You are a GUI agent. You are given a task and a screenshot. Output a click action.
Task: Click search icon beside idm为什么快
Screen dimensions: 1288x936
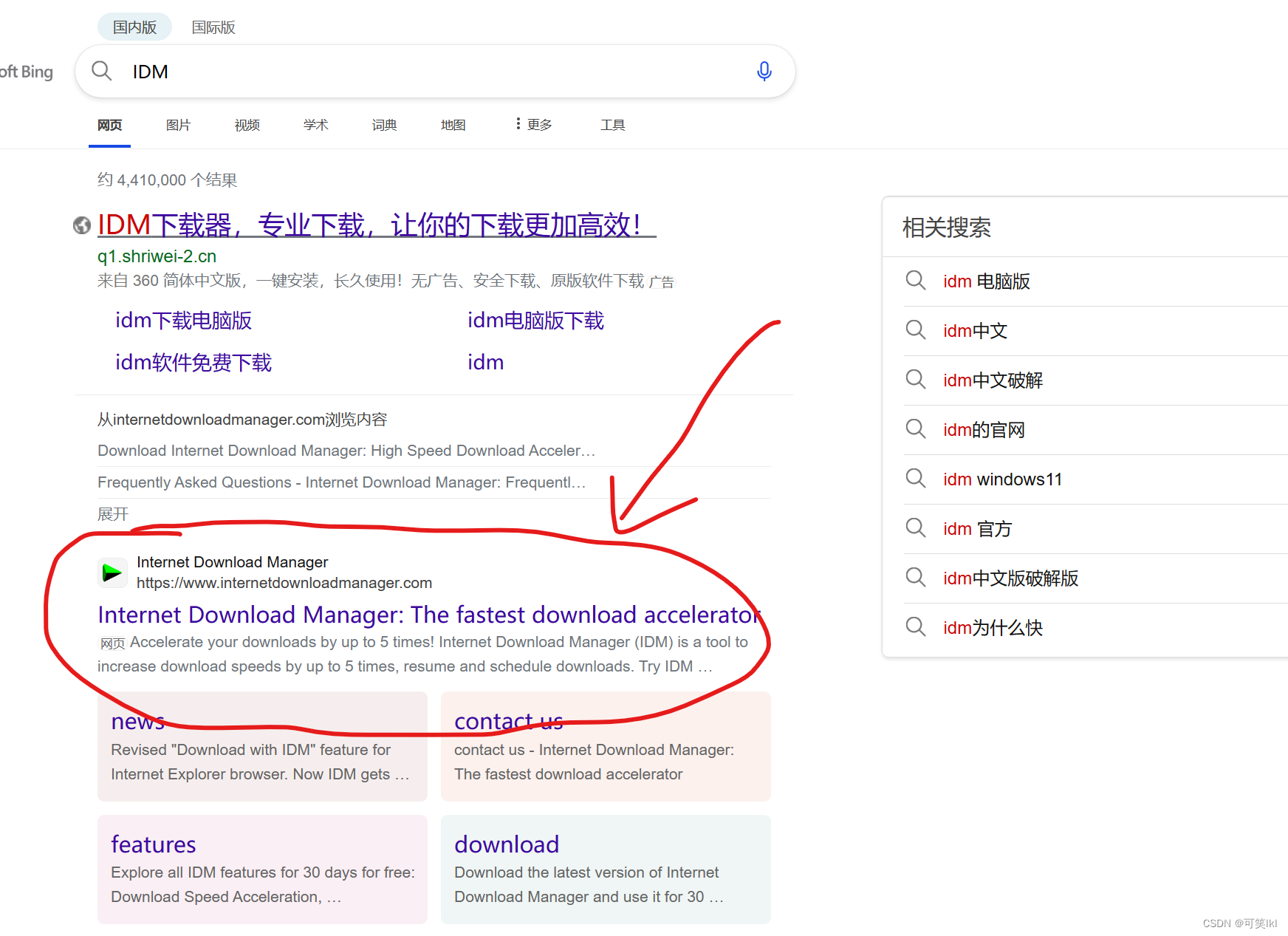916,627
